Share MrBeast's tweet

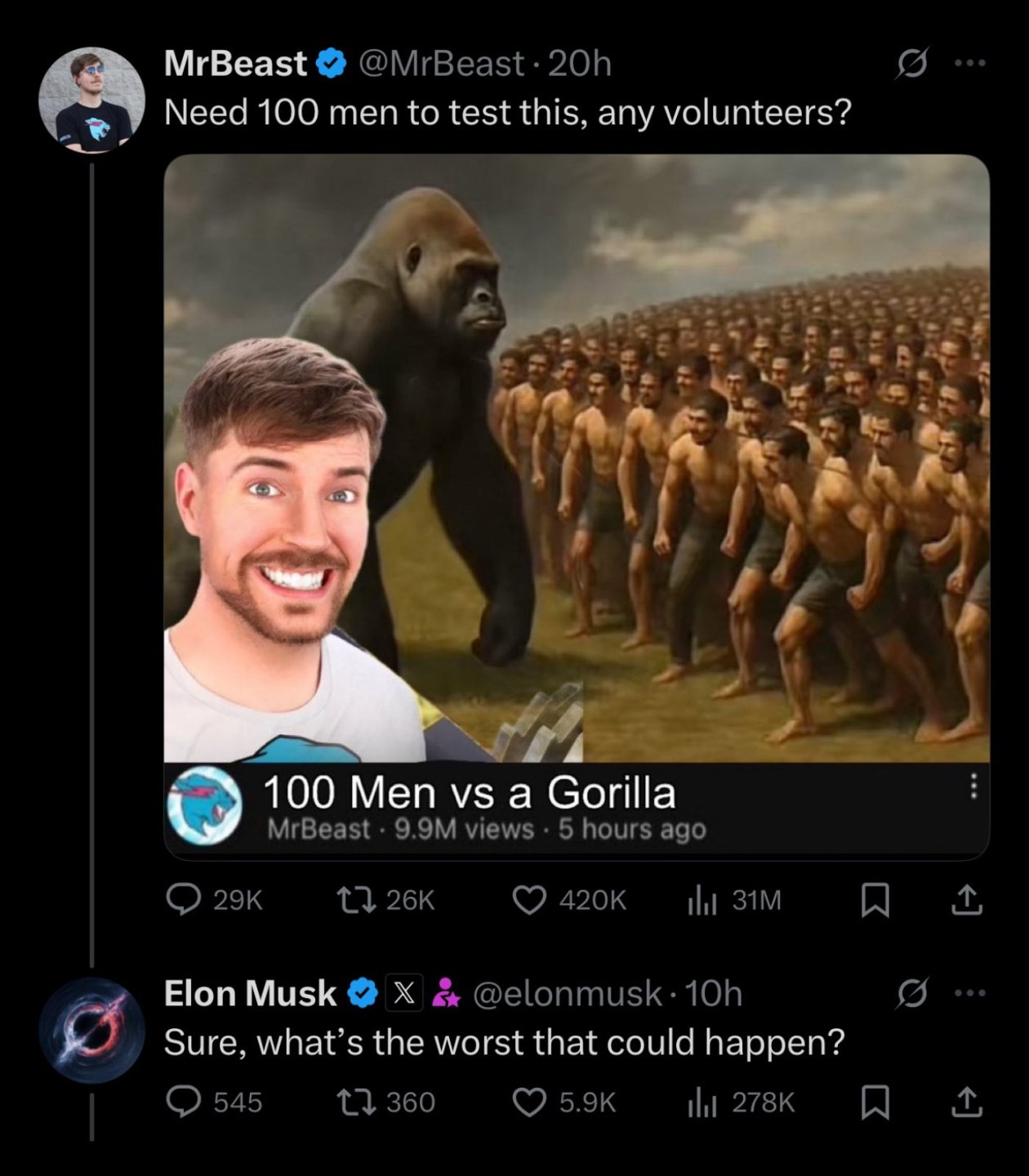click(967, 899)
